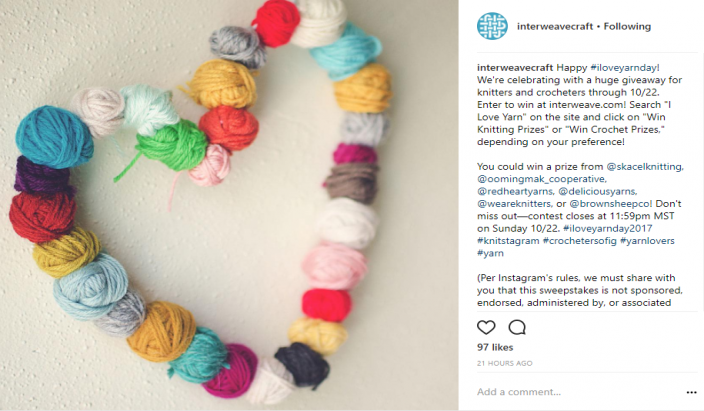The height and width of the screenshot is (411, 704).
Task: Open comments with the speech bubble icon
Action: tap(517, 327)
